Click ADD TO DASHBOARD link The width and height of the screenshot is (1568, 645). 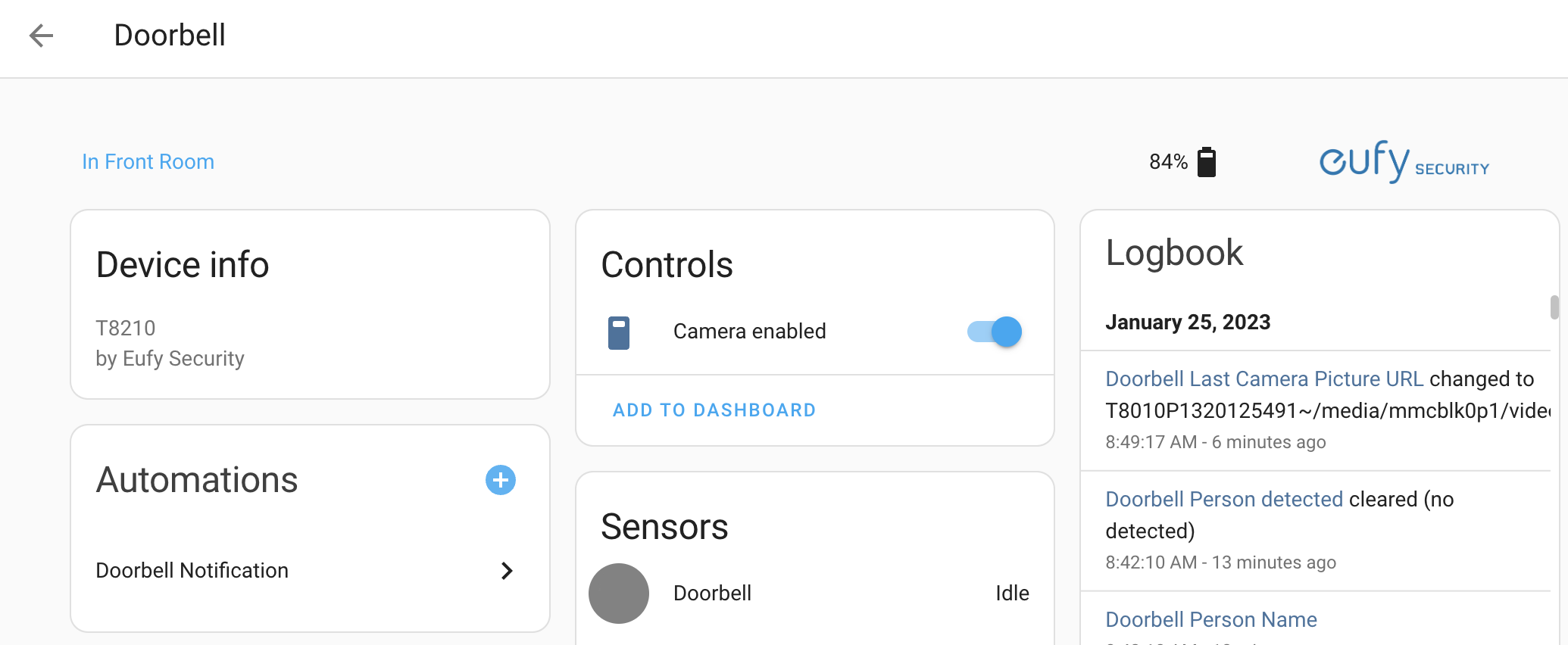[x=714, y=410]
